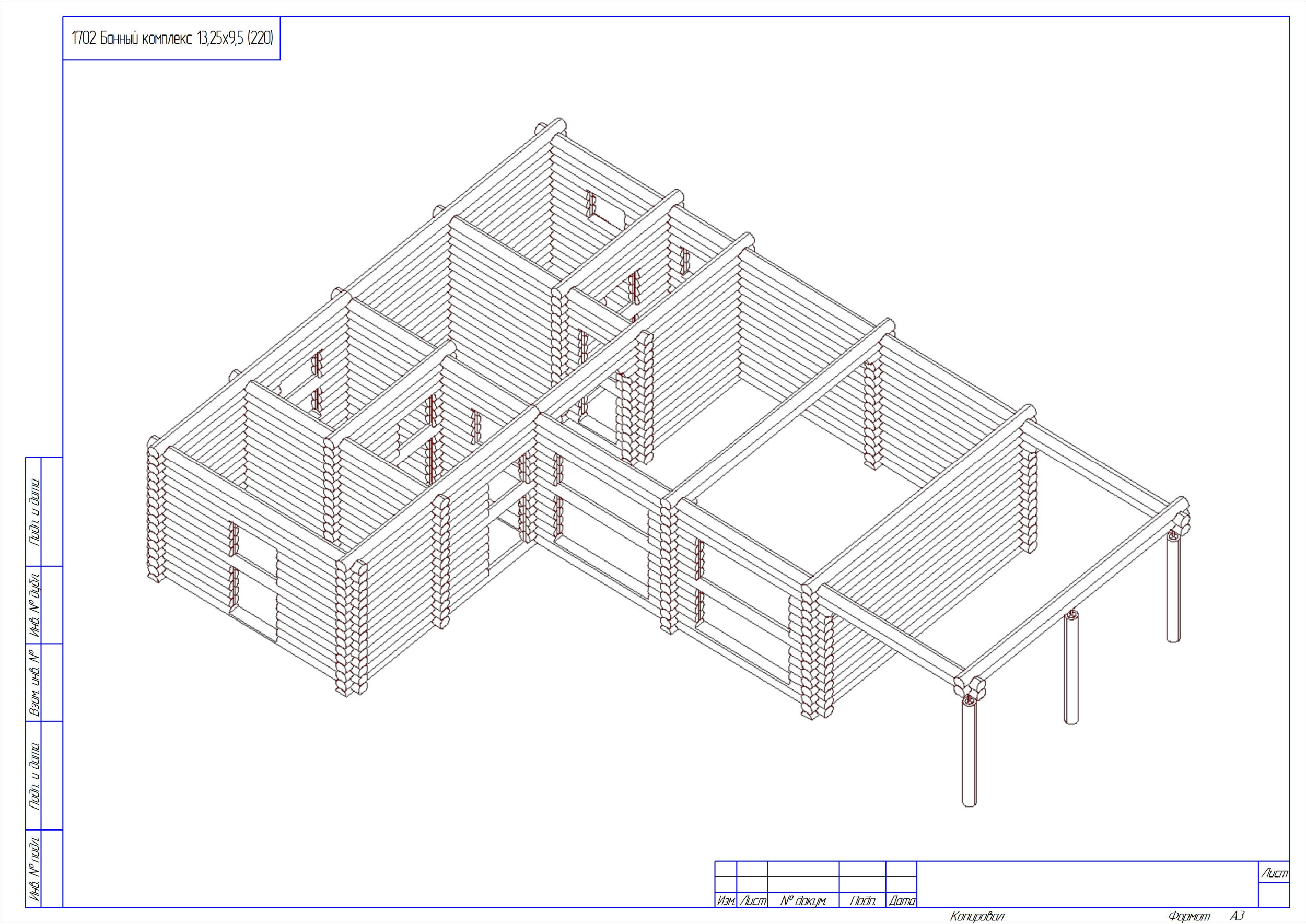
Task: Click the 'Лист' label at far right of title block
Action: [1274, 873]
